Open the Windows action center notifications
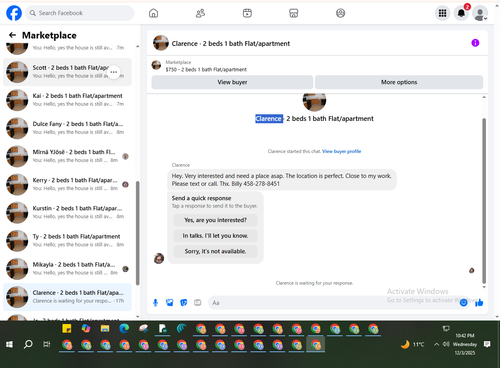The width and height of the screenshot is (500, 368). click(x=487, y=344)
